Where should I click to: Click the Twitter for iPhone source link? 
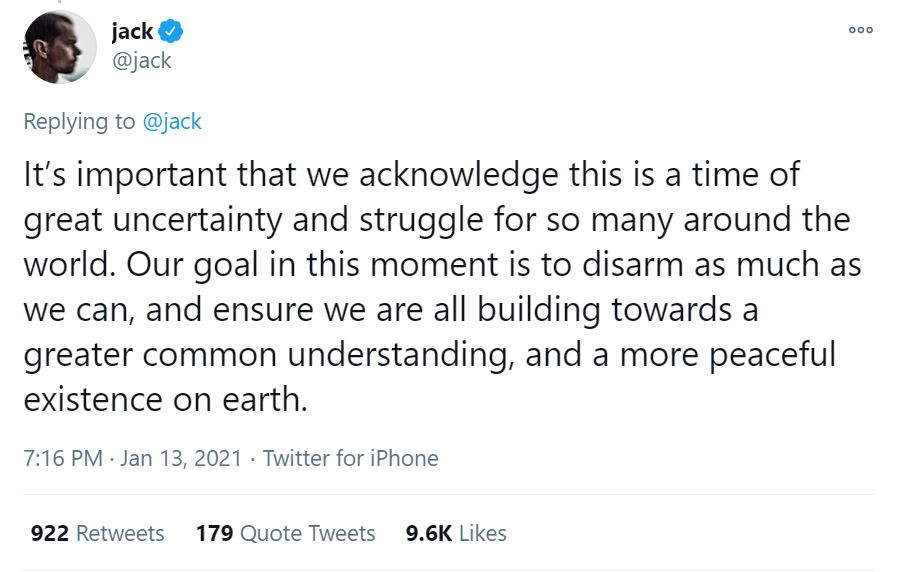click(x=350, y=458)
